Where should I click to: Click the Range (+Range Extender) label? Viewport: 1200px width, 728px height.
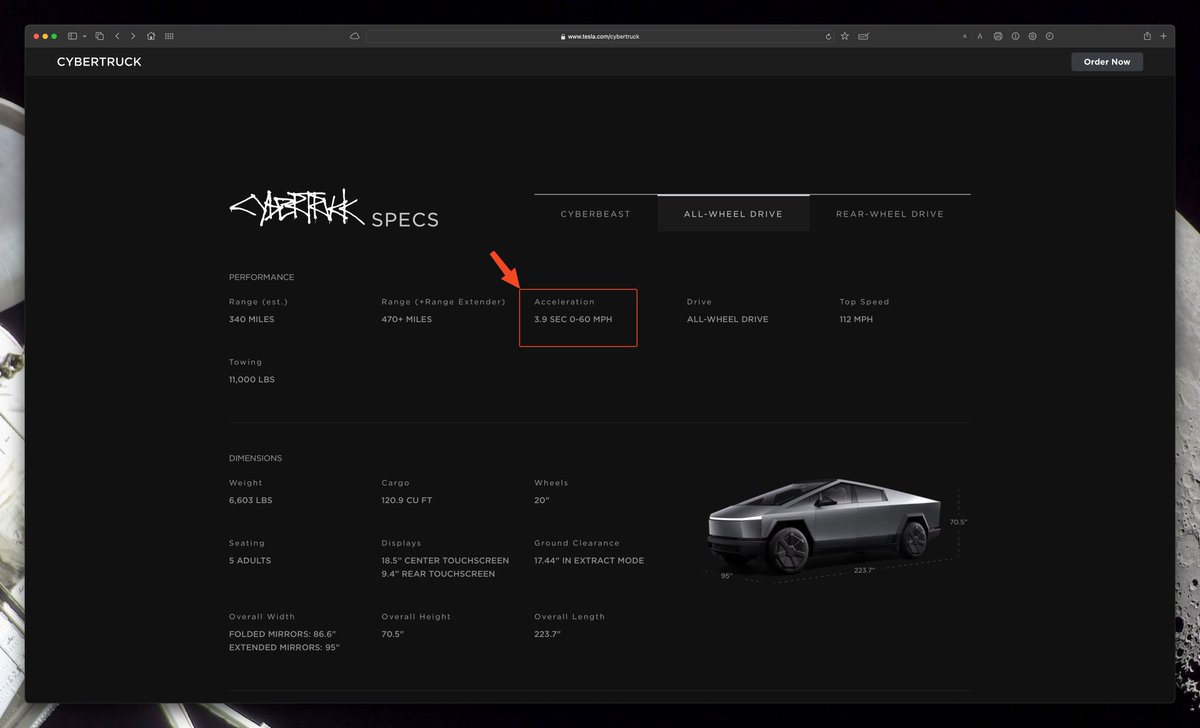point(443,302)
